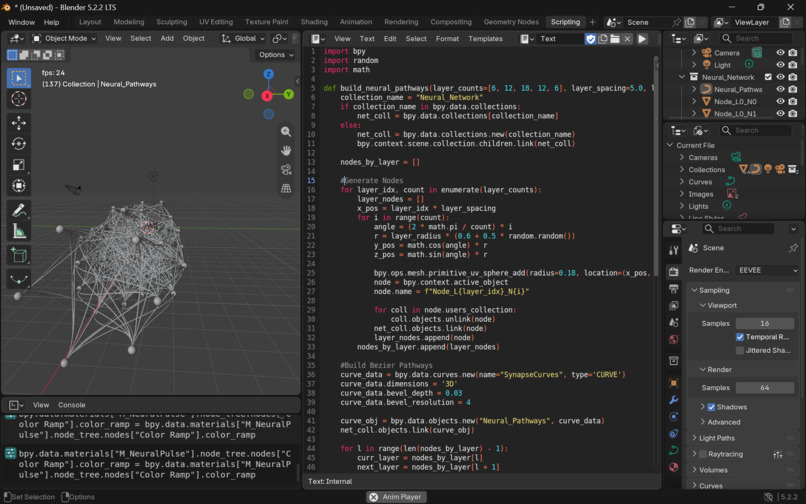The height and width of the screenshot is (504, 806).
Task: Open the Object Mode dropdown
Action: coord(64,39)
